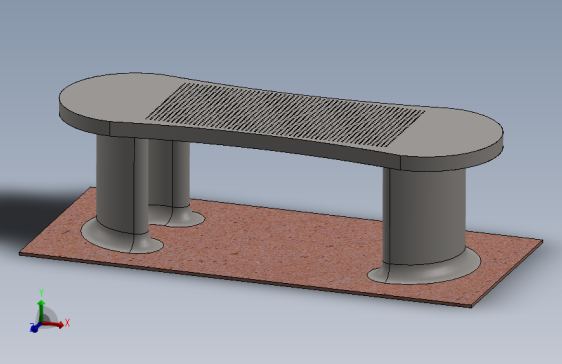The height and width of the screenshot is (364, 562).
Task: Select the rear-left bench leg
Action: coord(169,174)
